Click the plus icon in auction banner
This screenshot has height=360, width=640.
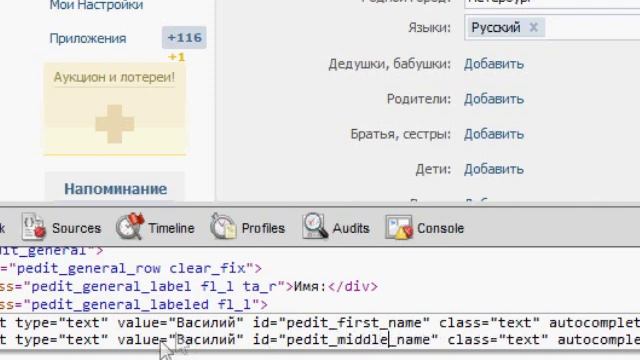coord(115,124)
